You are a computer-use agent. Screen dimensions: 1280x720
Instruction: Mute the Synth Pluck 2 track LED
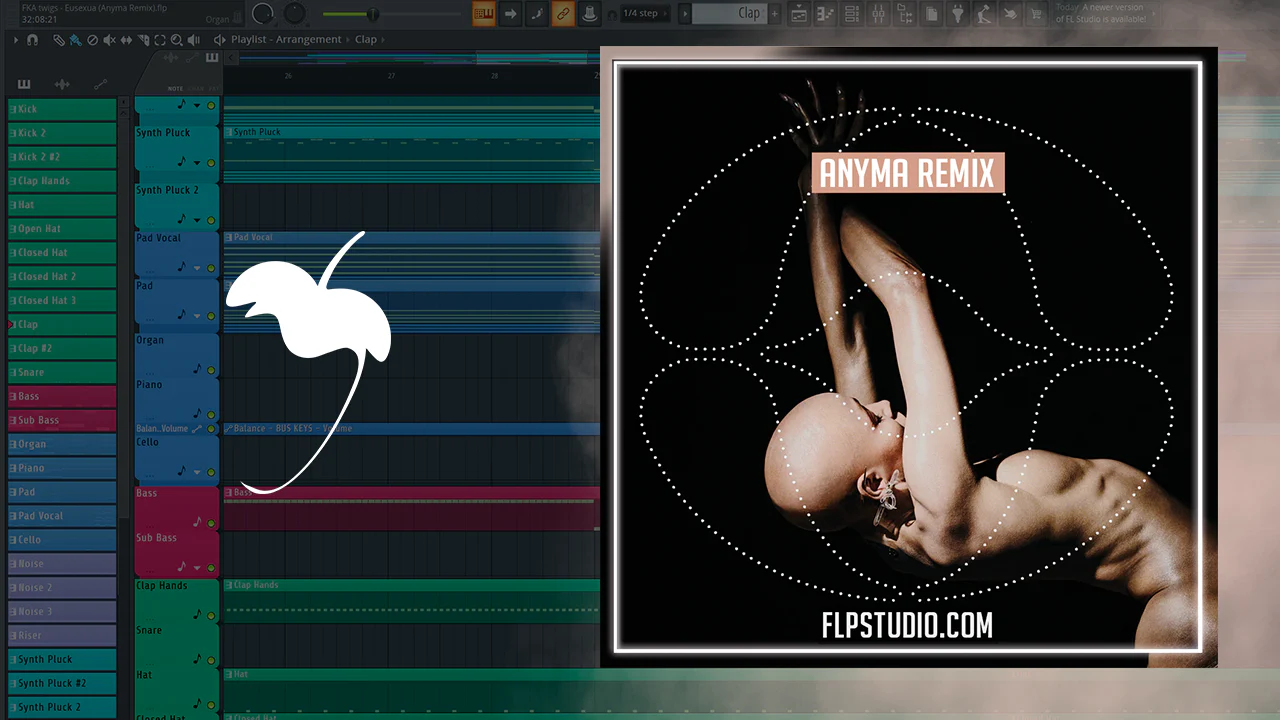(x=211, y=220)
